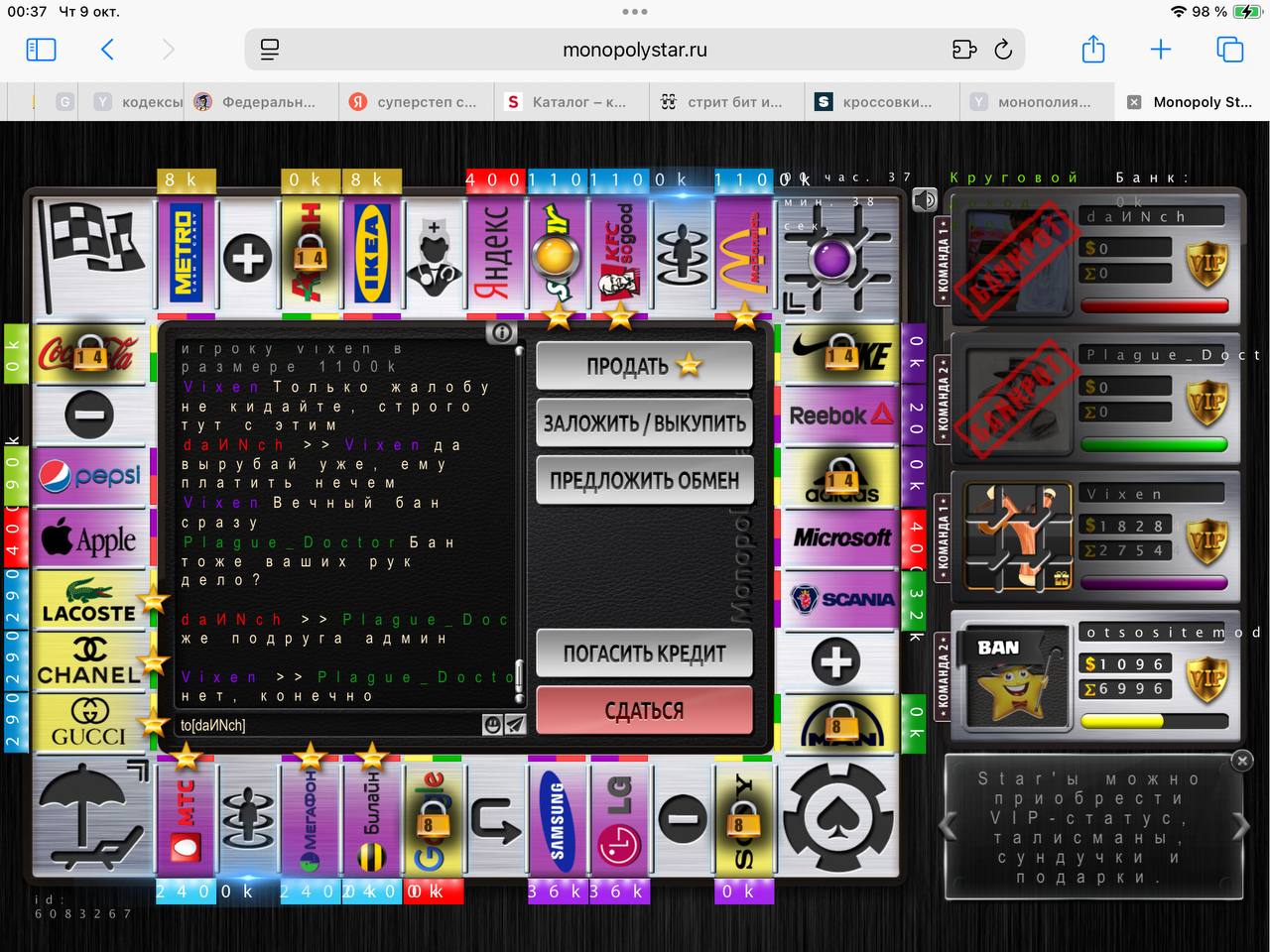
Task: Click daИNch player VIP badge
Action: click(x=1207, y=262)
